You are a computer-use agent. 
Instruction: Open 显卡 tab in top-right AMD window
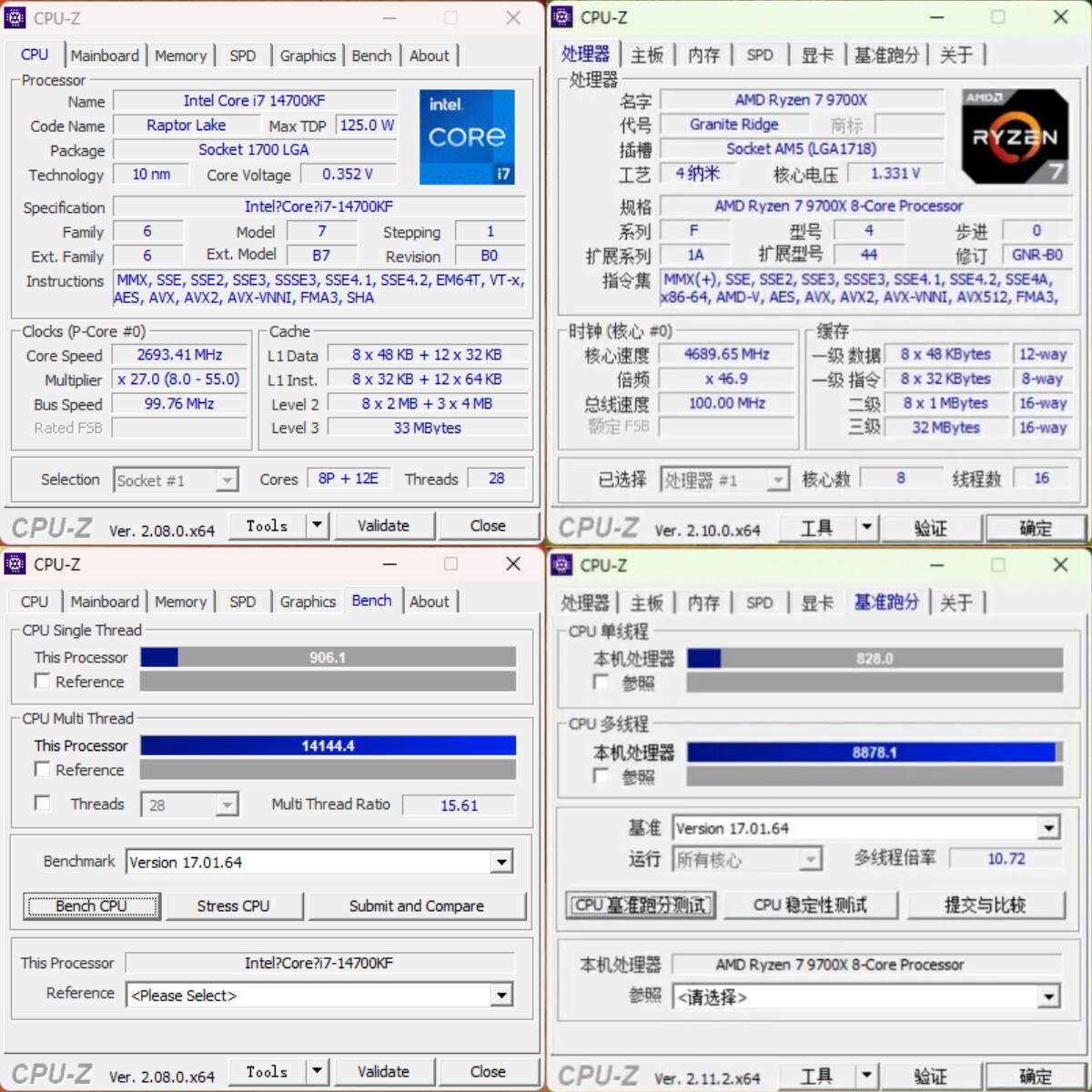click(x=817, y=56)
